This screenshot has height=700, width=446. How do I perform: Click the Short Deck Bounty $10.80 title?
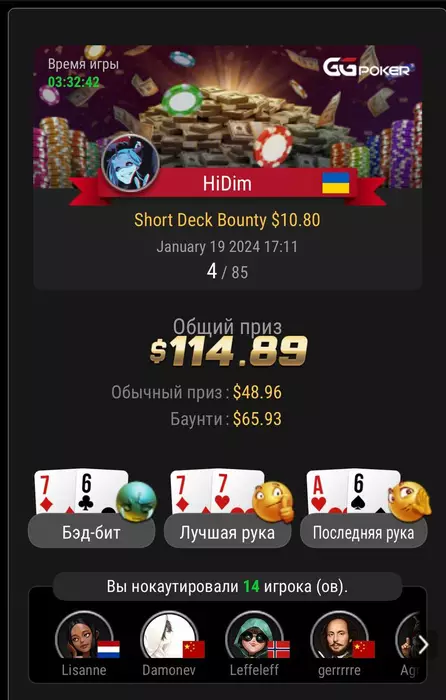pyautogui.click(x=227, y=220)
